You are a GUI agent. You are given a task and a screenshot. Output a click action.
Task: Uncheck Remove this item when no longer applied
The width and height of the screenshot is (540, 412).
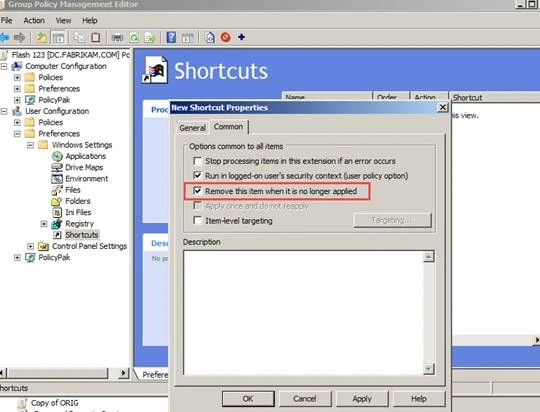coord(198,190)
